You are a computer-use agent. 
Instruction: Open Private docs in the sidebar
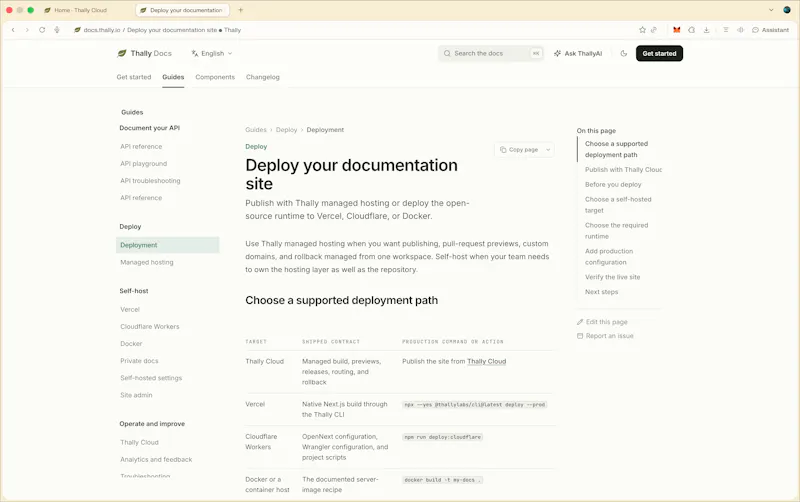click(139, 361)
